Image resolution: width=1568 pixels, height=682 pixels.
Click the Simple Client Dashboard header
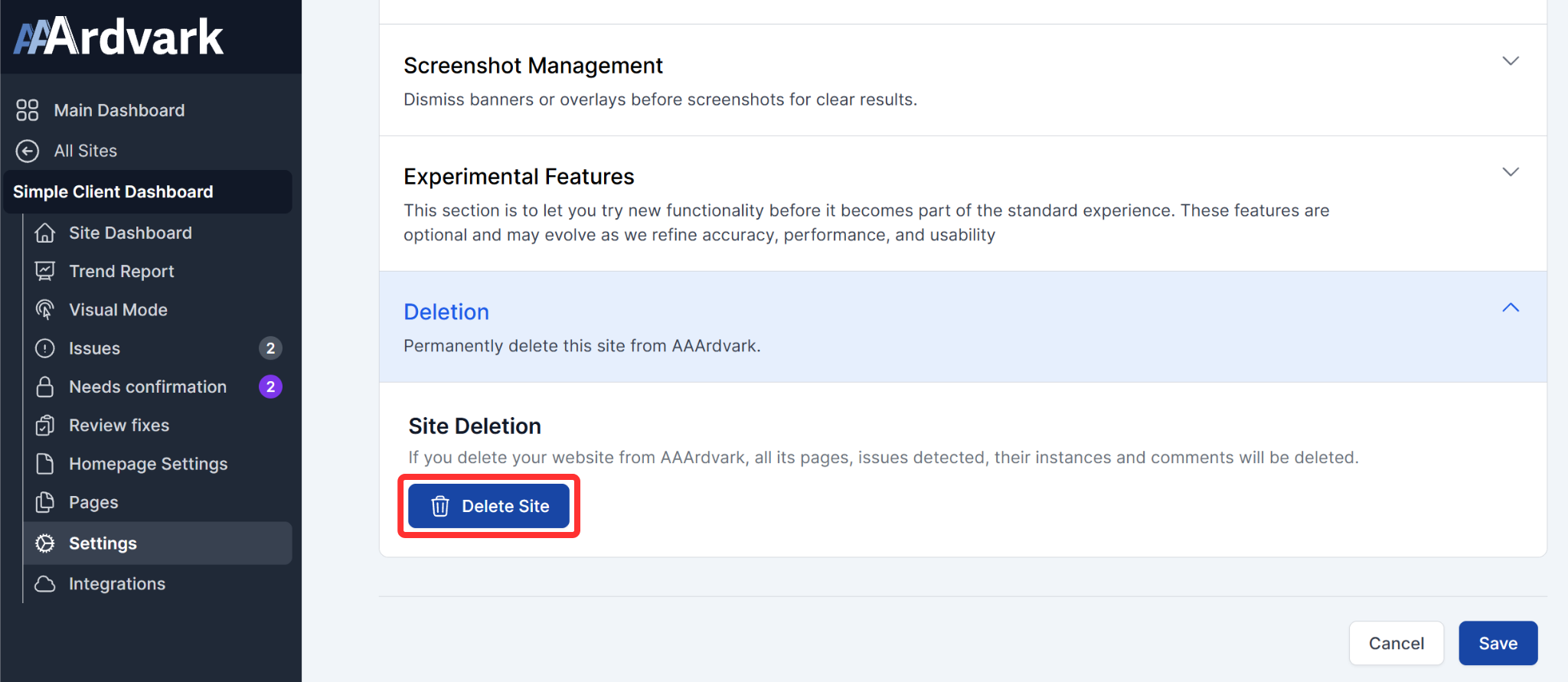pos(148,192)
